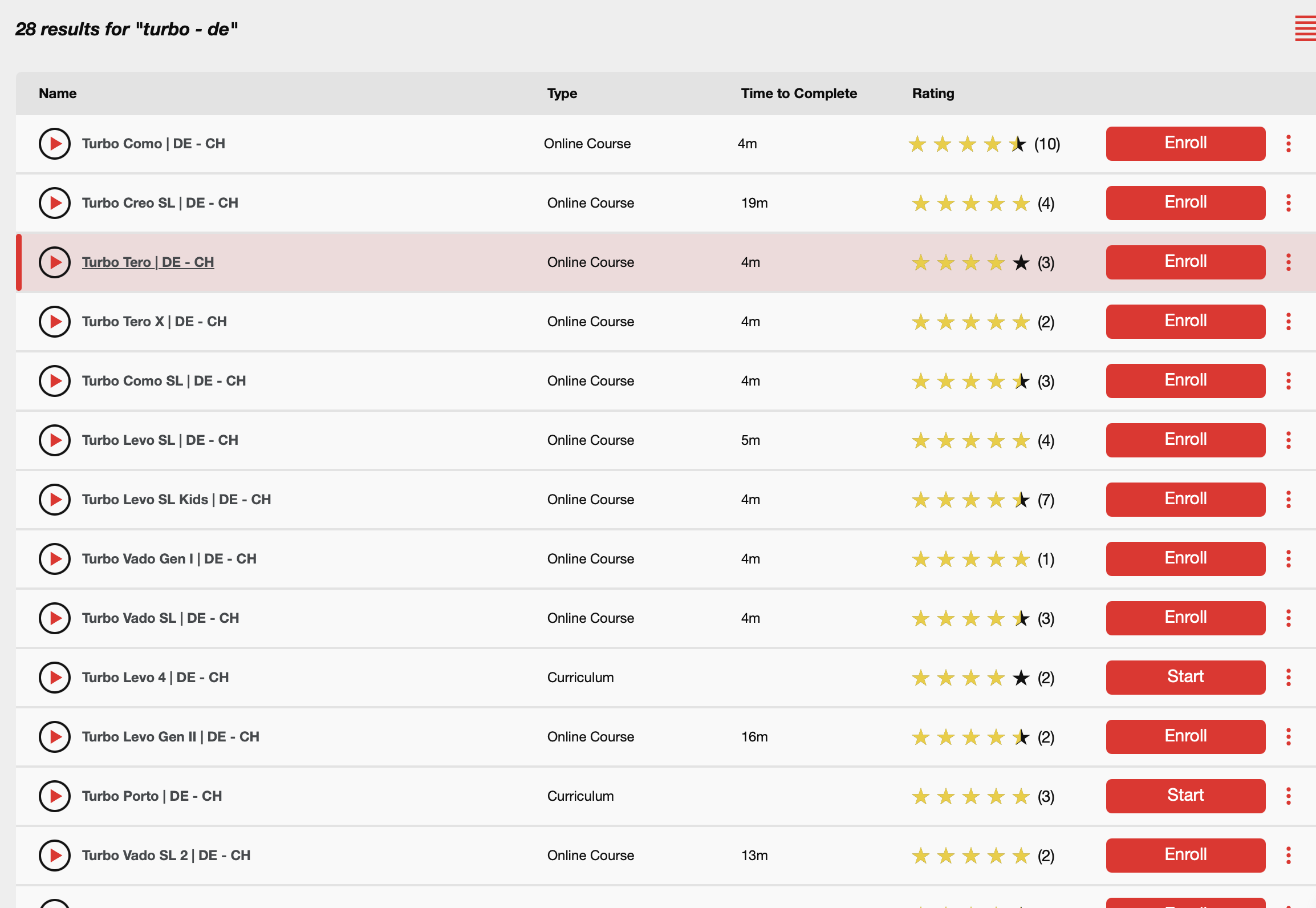Start the Turbo Levo 4 curriculum

[1185, 678]
